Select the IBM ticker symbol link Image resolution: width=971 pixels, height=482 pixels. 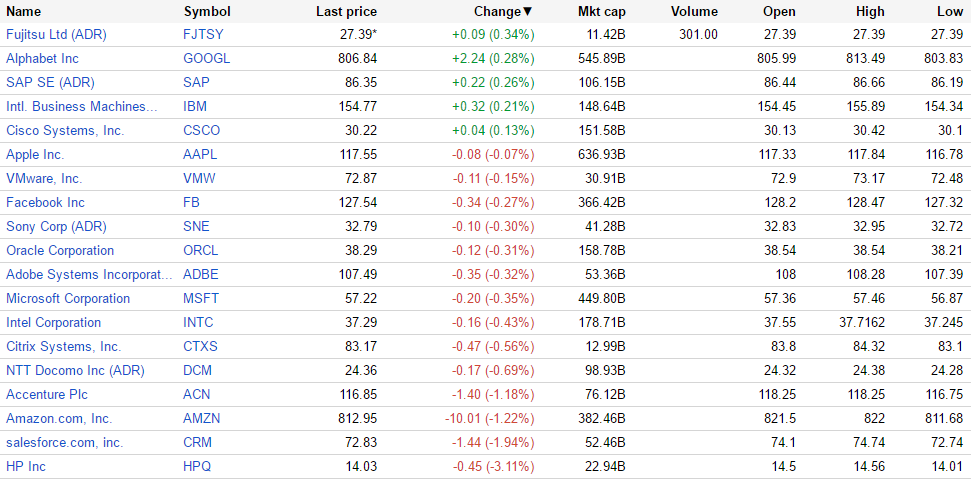click(x=195, y=107)
